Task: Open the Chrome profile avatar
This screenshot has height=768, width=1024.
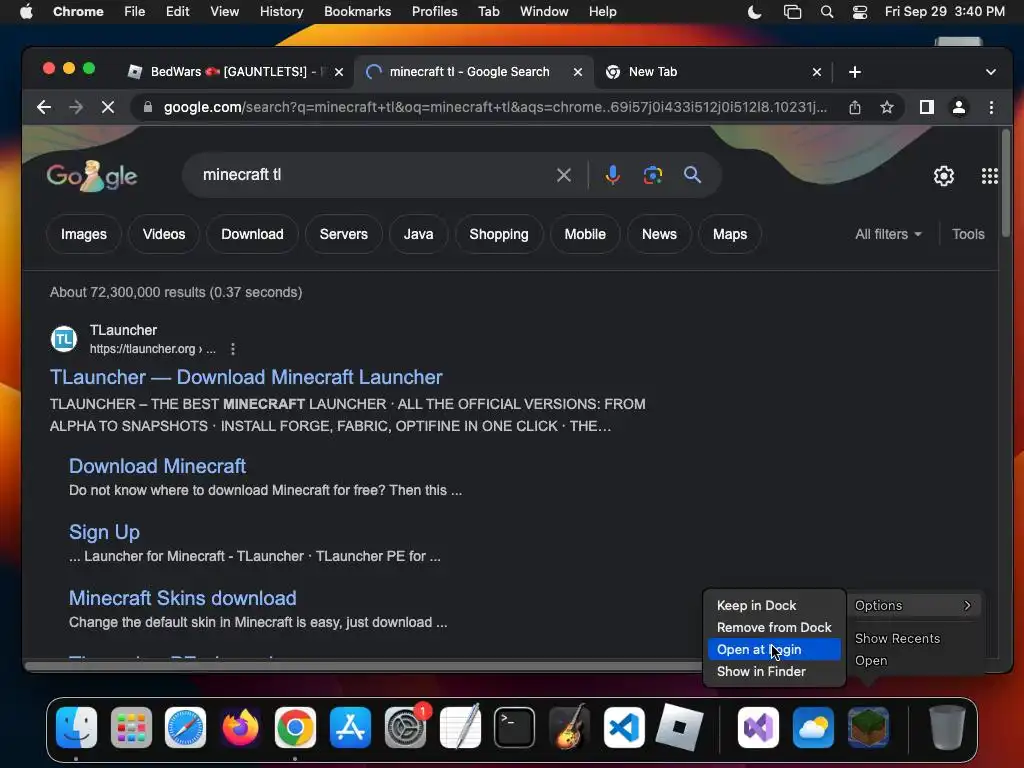Action: [959, 107]
